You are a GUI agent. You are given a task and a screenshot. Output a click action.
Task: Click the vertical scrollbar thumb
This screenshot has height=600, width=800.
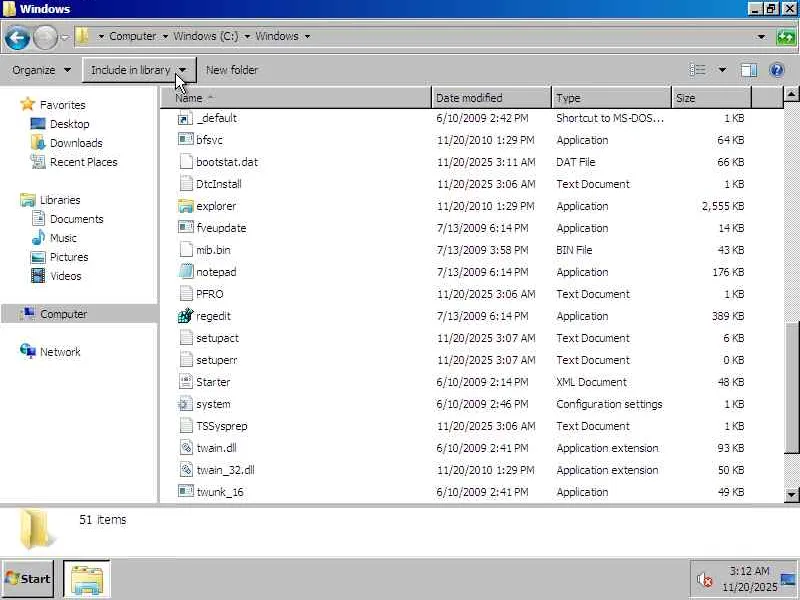pyautogui.click(x=791, y=387)
